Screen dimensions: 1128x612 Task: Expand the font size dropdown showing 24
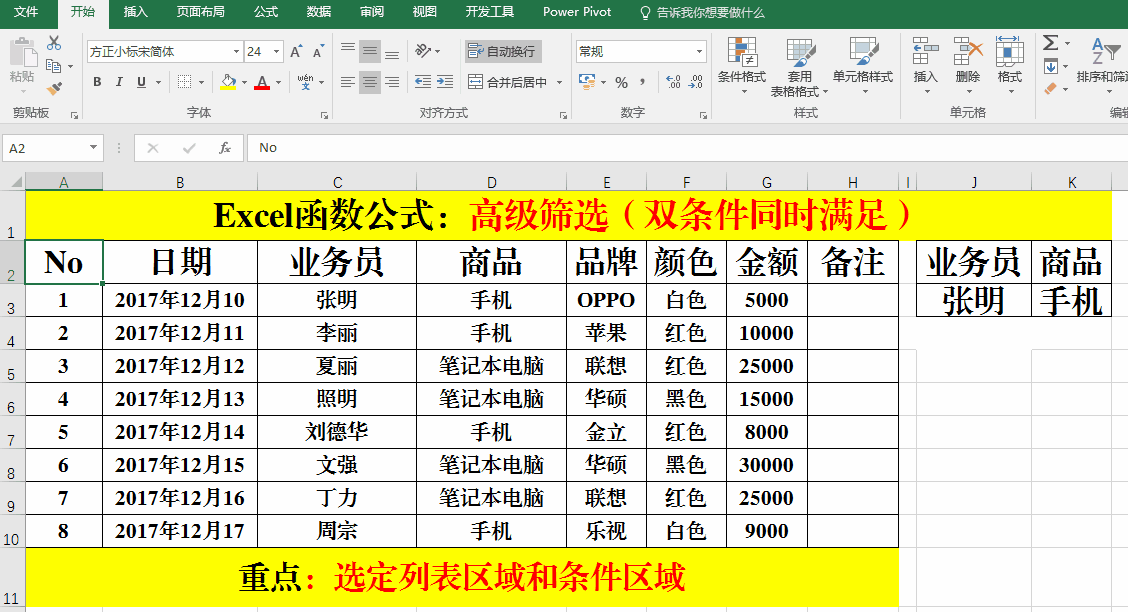click(277, 51)
